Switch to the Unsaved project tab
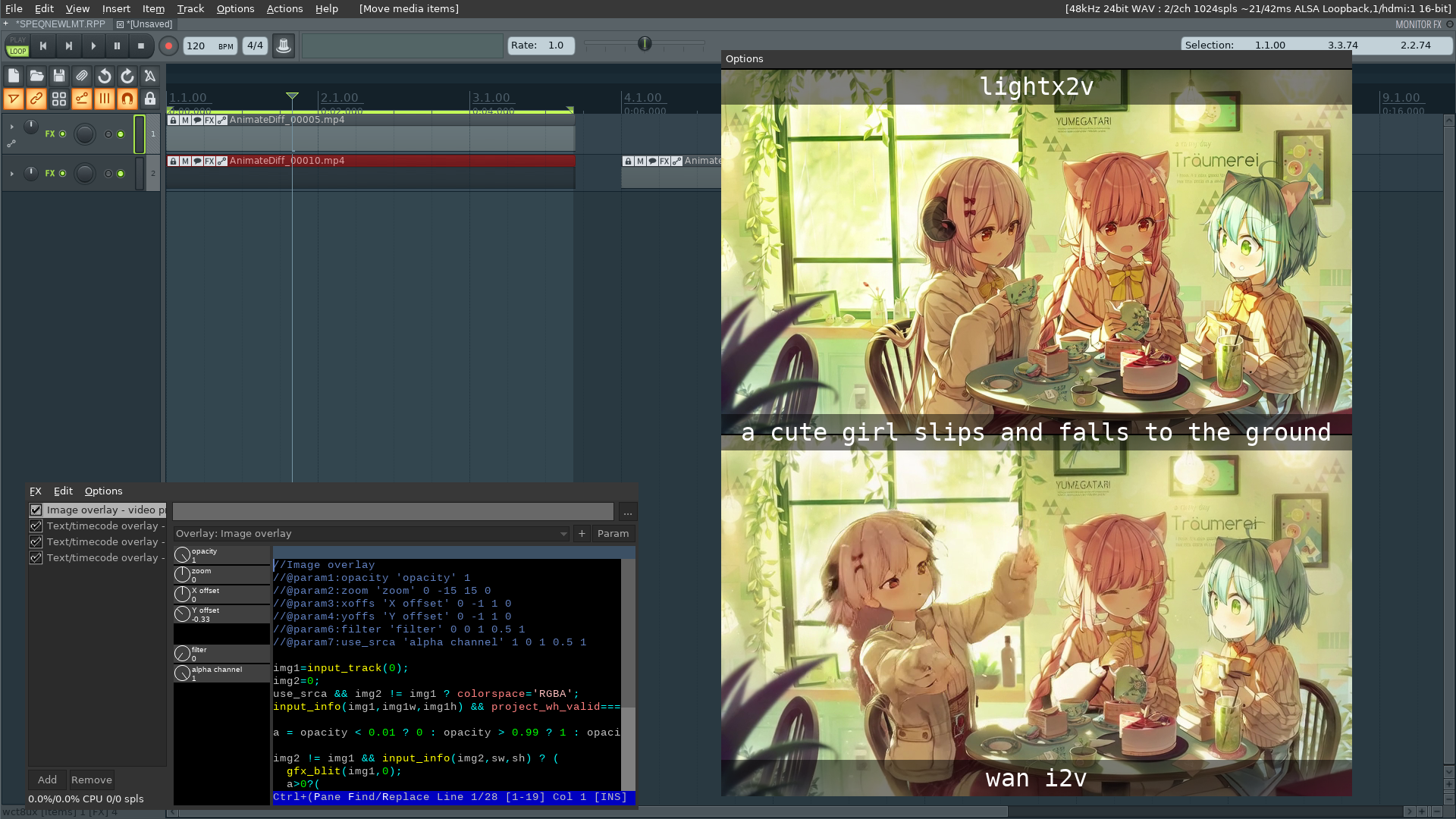Viewport: 1456px width, 819px height. click(x=149, y=24)
